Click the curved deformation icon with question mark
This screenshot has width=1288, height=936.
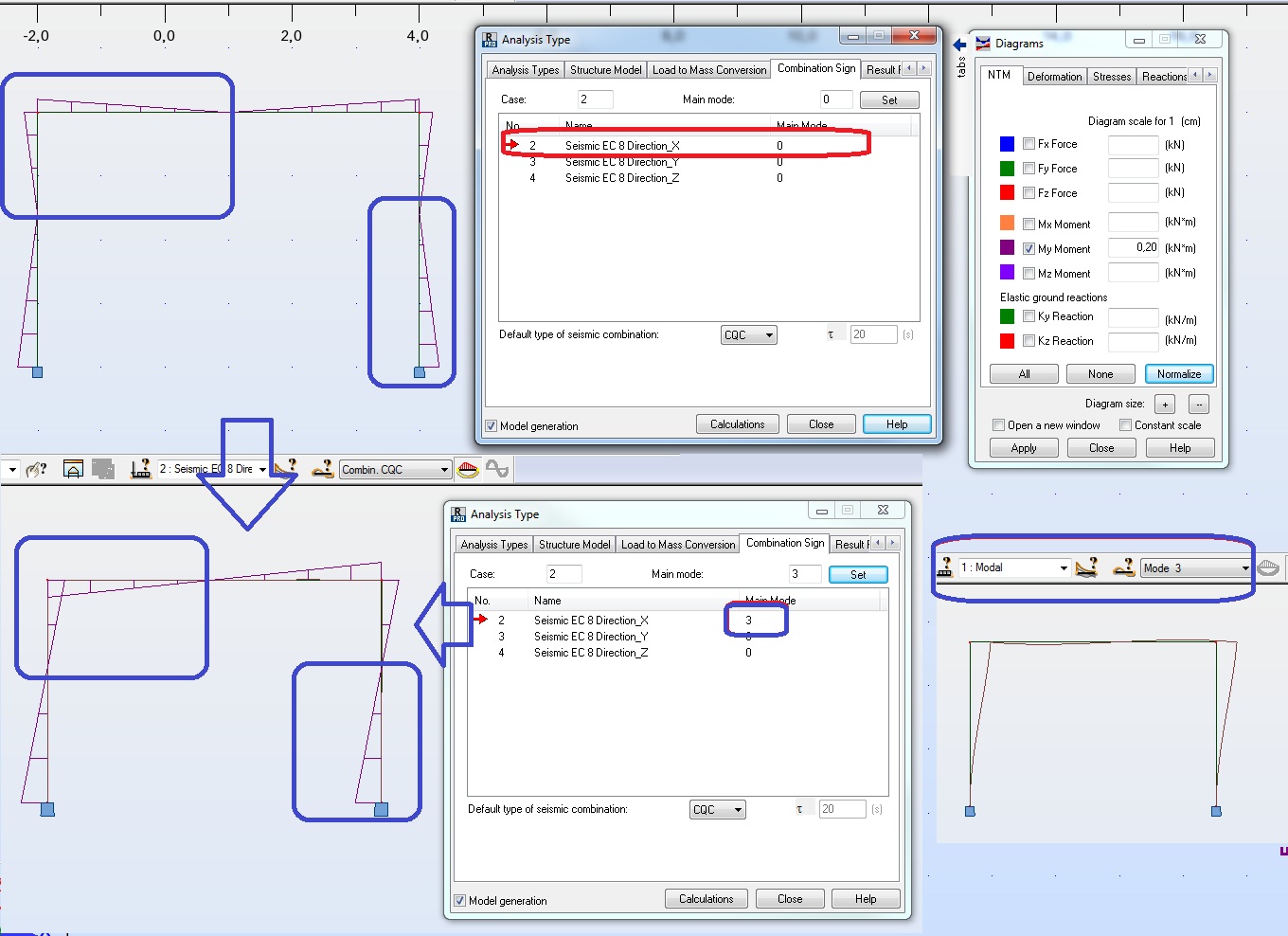[284, 469]
